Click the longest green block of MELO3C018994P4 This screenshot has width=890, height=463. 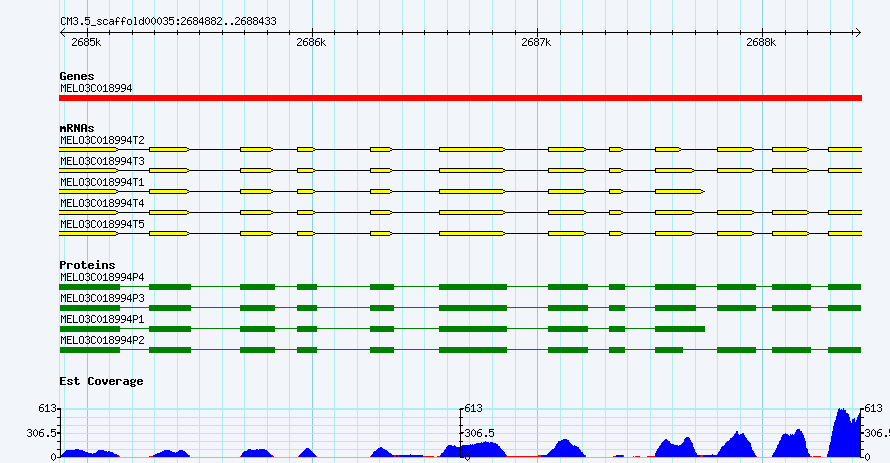pyautogui.click(x=473, y=287)
